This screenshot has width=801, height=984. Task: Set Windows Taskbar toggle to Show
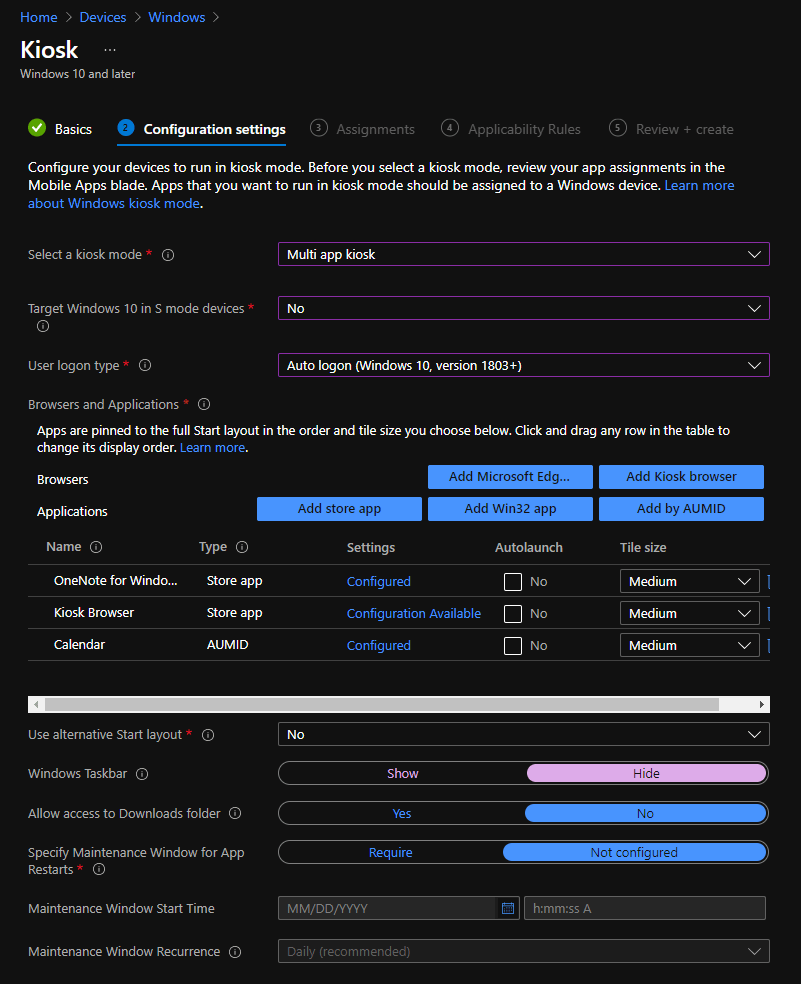(x=402, y=773)
